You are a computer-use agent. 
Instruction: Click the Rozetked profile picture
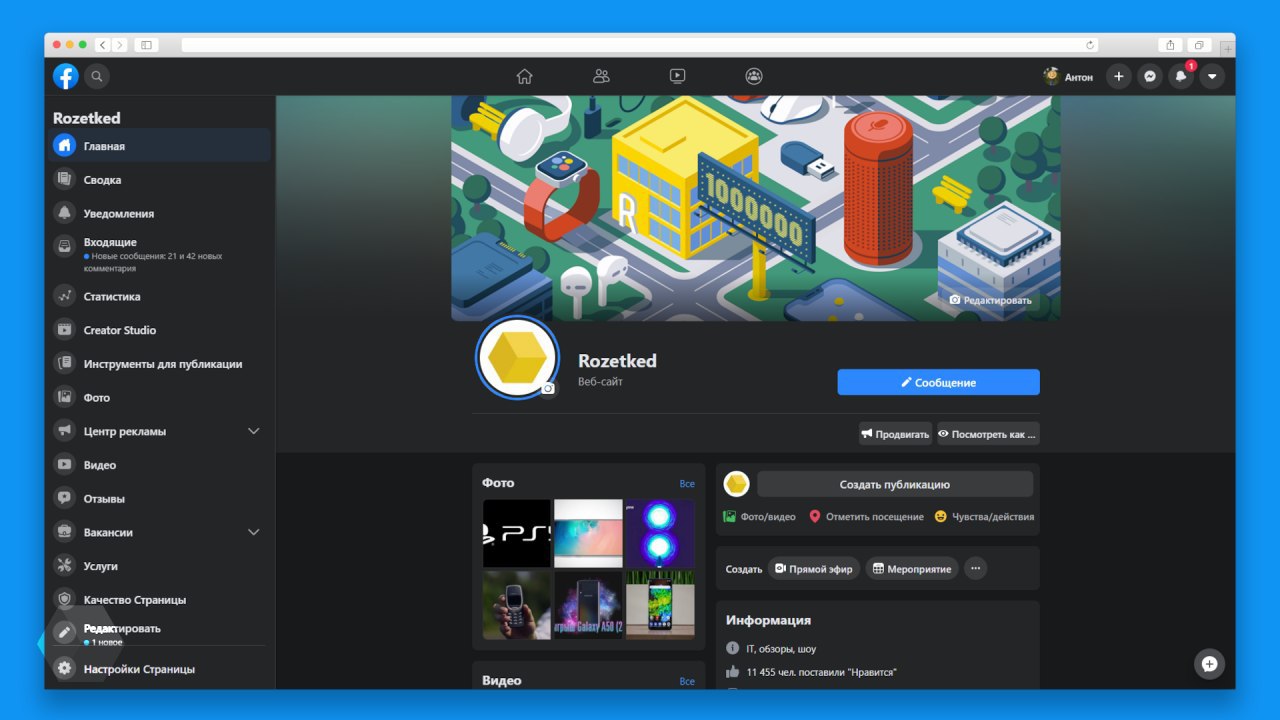pyautogui.click(x=517, y=358)
